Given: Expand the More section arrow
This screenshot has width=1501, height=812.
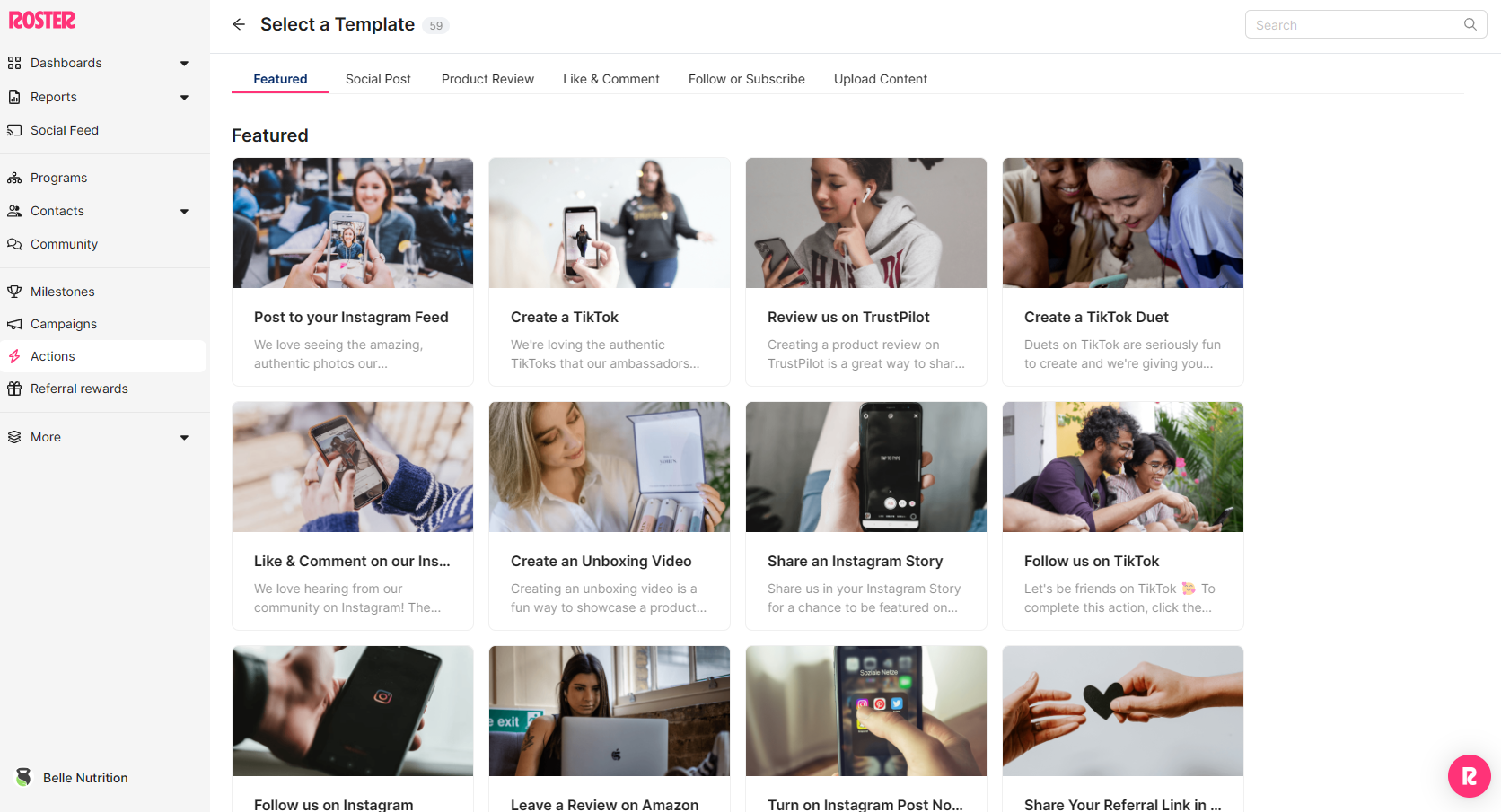Looking at the screenshot, I should (184, 437).
